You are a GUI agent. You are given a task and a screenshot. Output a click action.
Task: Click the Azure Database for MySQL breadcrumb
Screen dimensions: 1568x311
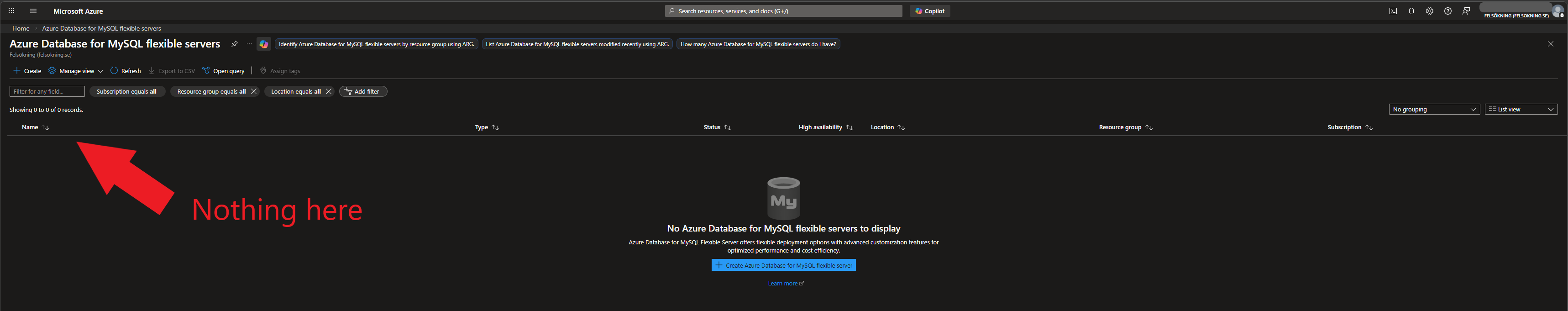[x=102, y=29]
